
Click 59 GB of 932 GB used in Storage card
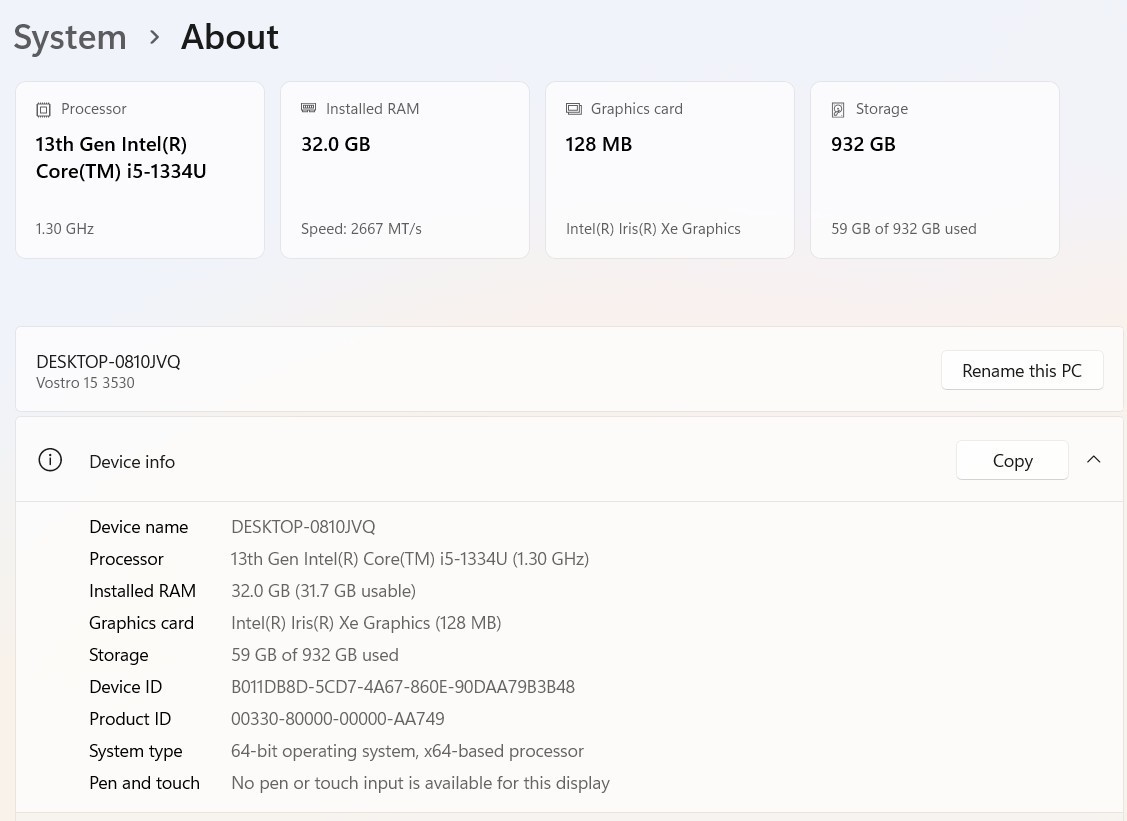click(x=903, y=229)
